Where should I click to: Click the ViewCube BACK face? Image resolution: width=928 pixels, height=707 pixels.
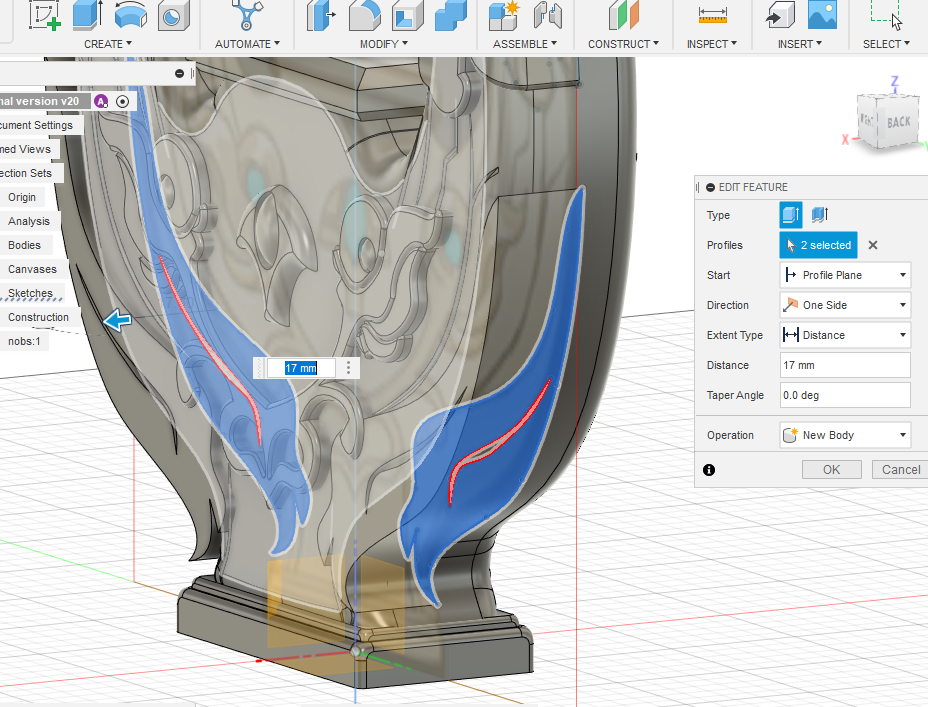point(898,122)
